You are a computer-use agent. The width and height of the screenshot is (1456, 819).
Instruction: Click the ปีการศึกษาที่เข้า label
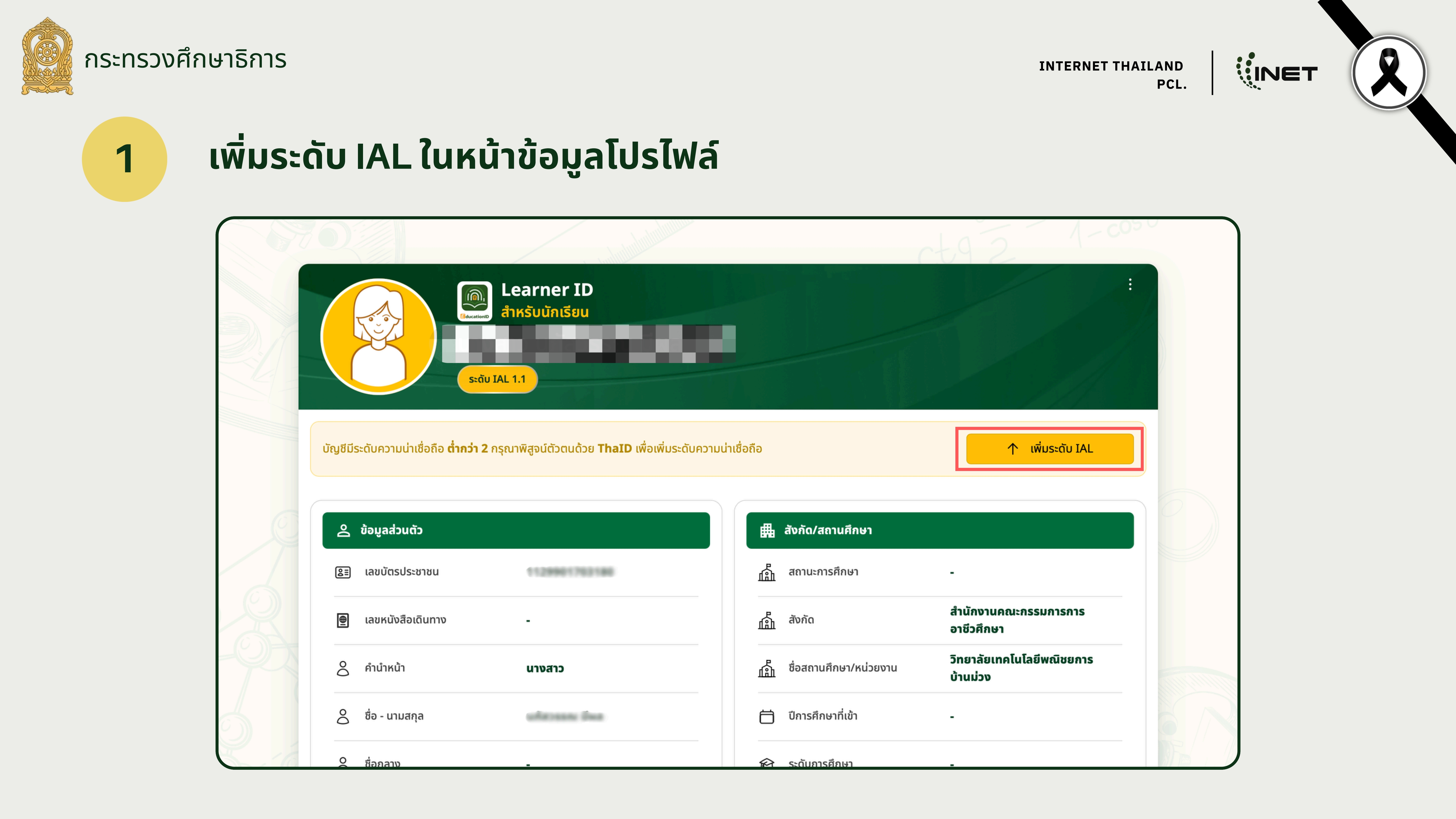822,716
